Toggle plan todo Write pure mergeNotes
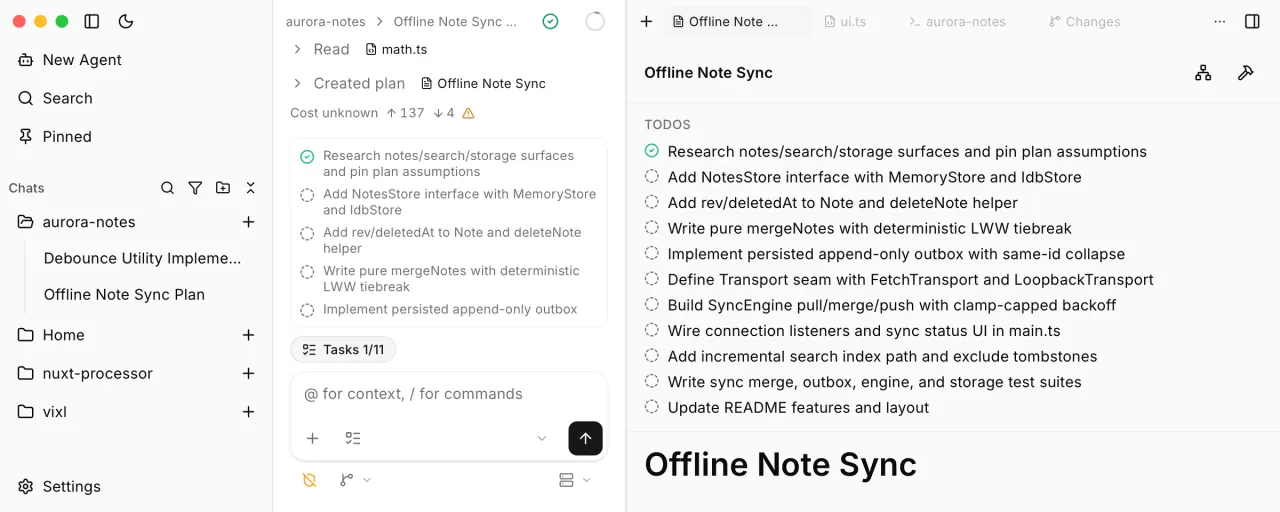 (x=652, y=228)
